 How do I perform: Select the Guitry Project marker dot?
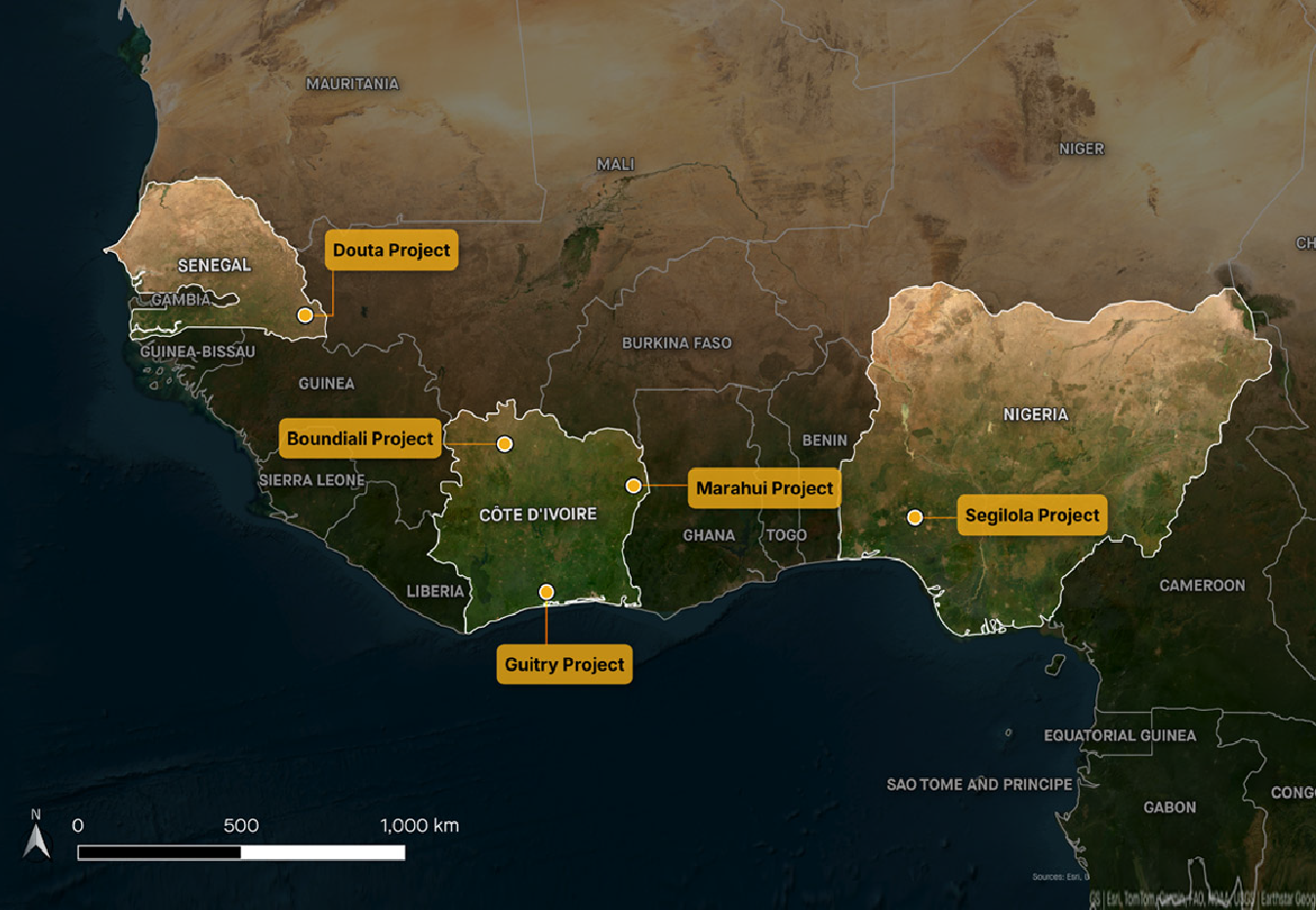click(x=545, y=590)
